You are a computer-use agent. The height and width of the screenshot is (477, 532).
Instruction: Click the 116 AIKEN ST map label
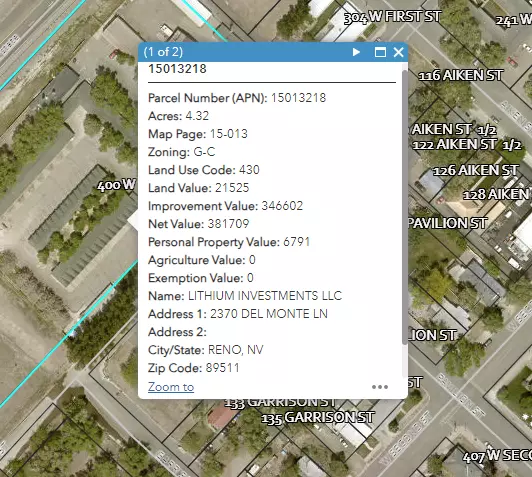coord(460,75)
